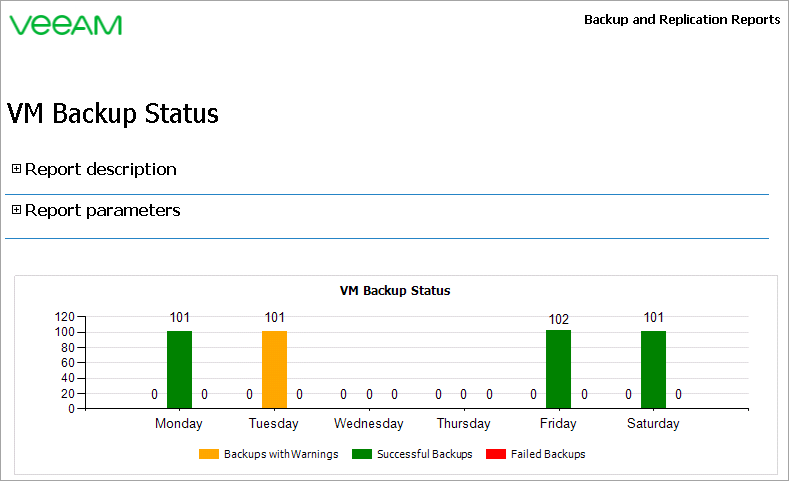This screenshot has width=789, height=481.
Task: Open the Report description heading text
Action: (x=101, y=170)
